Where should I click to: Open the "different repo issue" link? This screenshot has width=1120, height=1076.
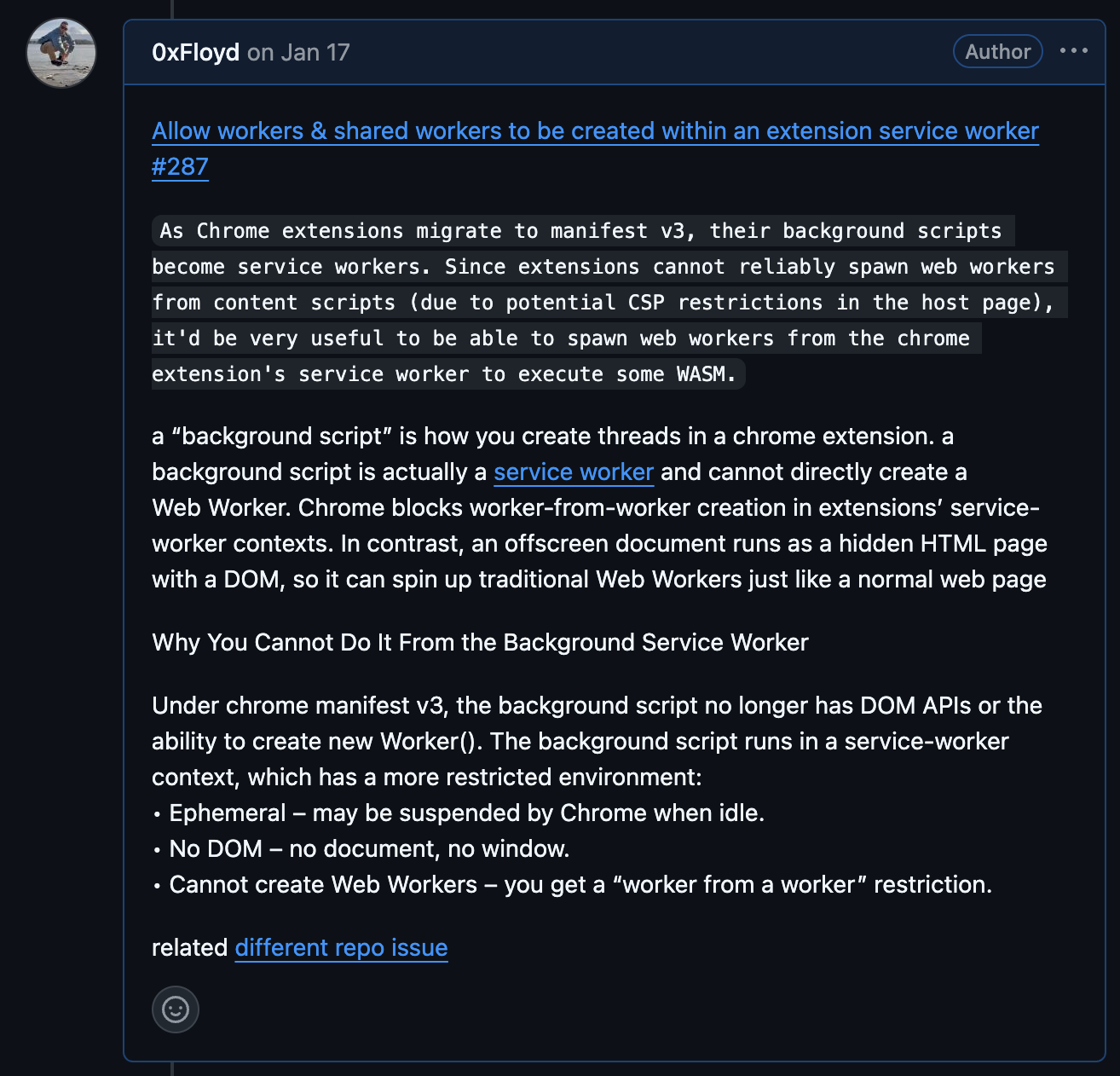click(x=341, y=948)
